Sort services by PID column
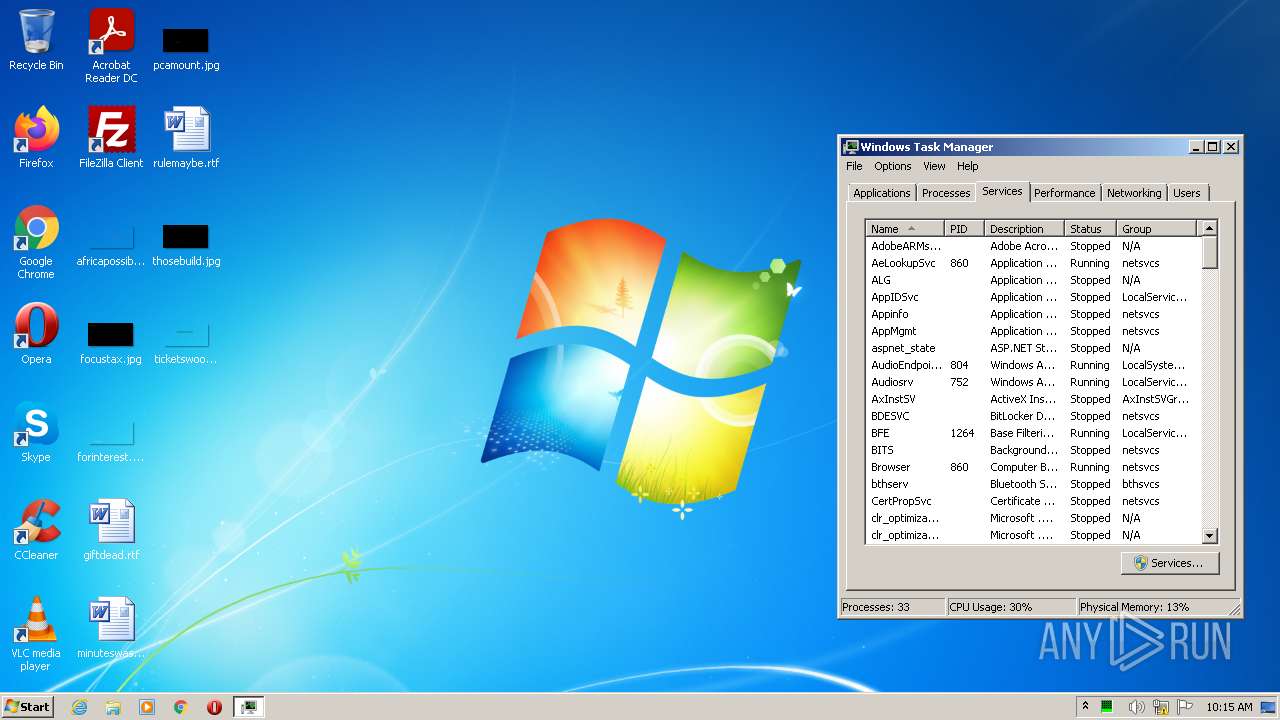This screenshot has width=1280, height=720. coord(965,229)
